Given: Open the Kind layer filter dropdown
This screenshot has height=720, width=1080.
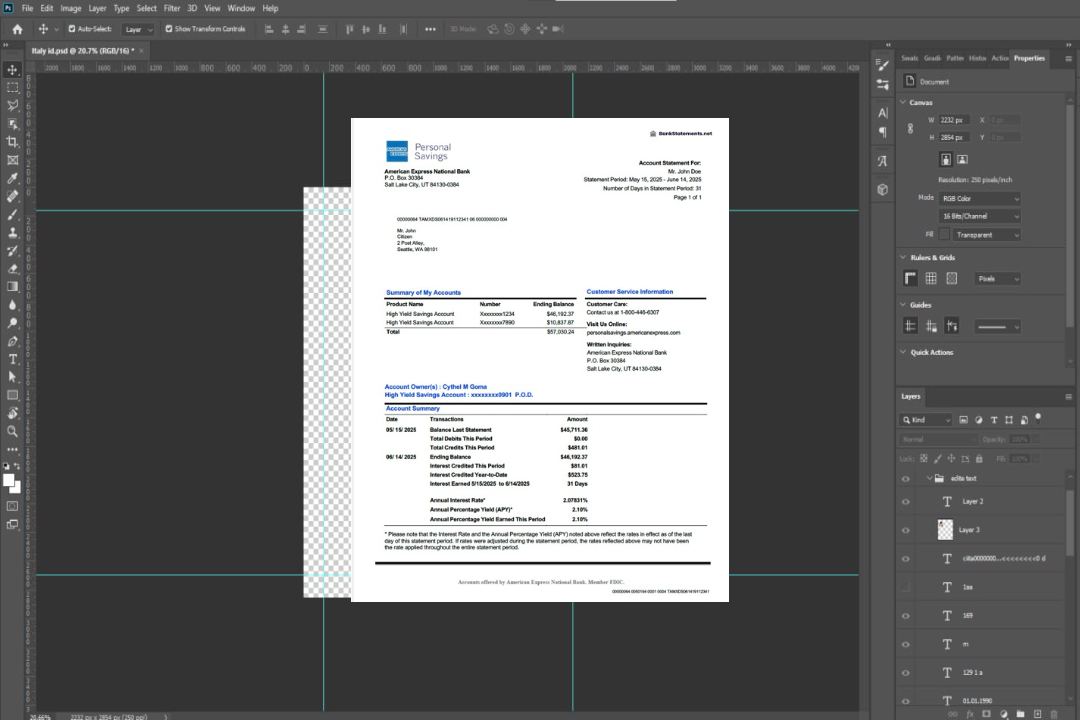Looking at the screenshot, I should coord(926,420).
